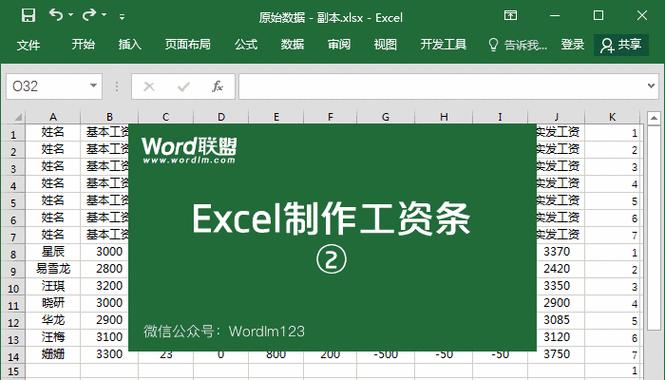The image size is (665, 380).
Task: Click the 登录 sign-in link
Action: tap(573, 44)
